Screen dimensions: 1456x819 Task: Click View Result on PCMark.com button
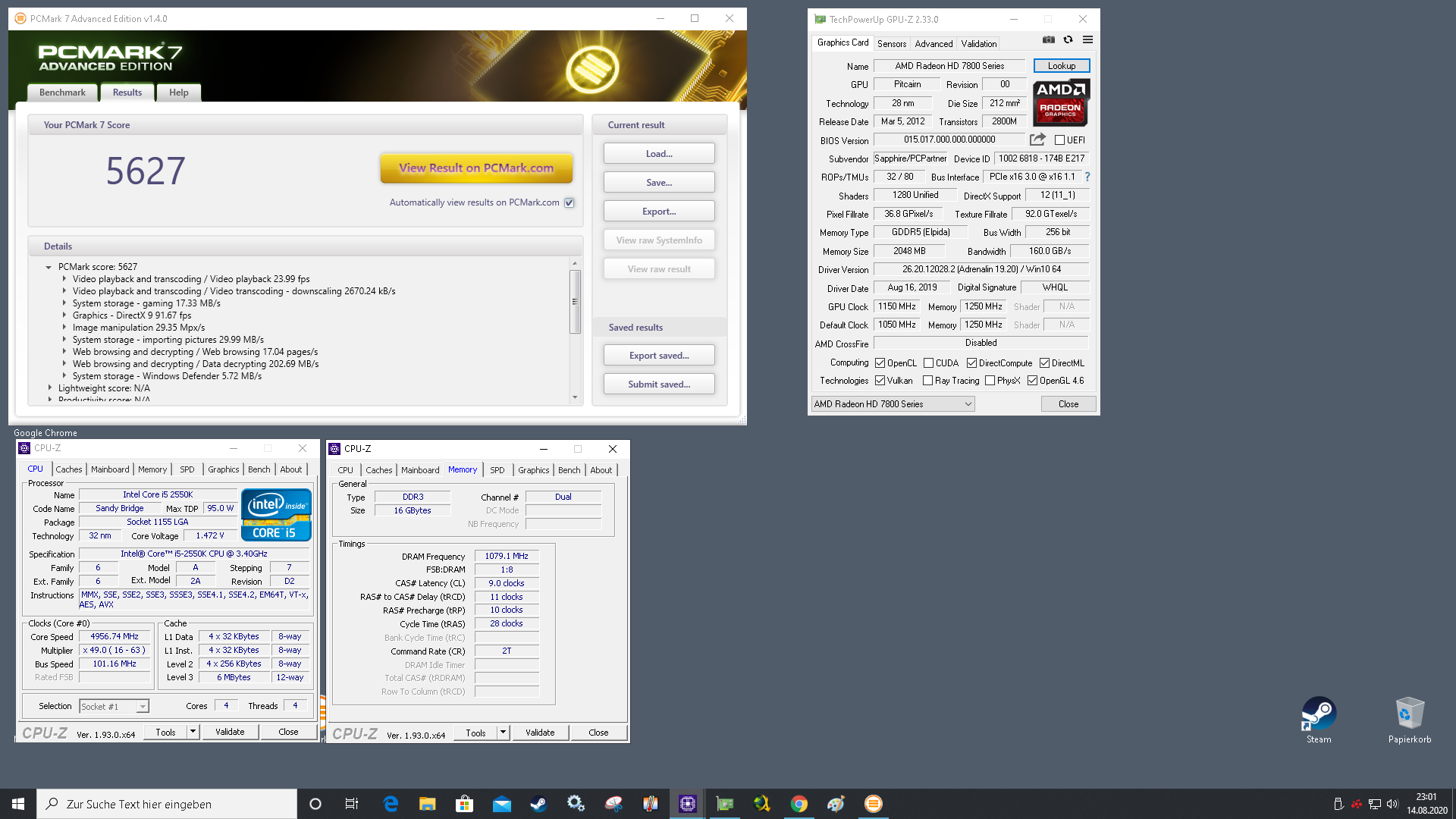[476, 168]
